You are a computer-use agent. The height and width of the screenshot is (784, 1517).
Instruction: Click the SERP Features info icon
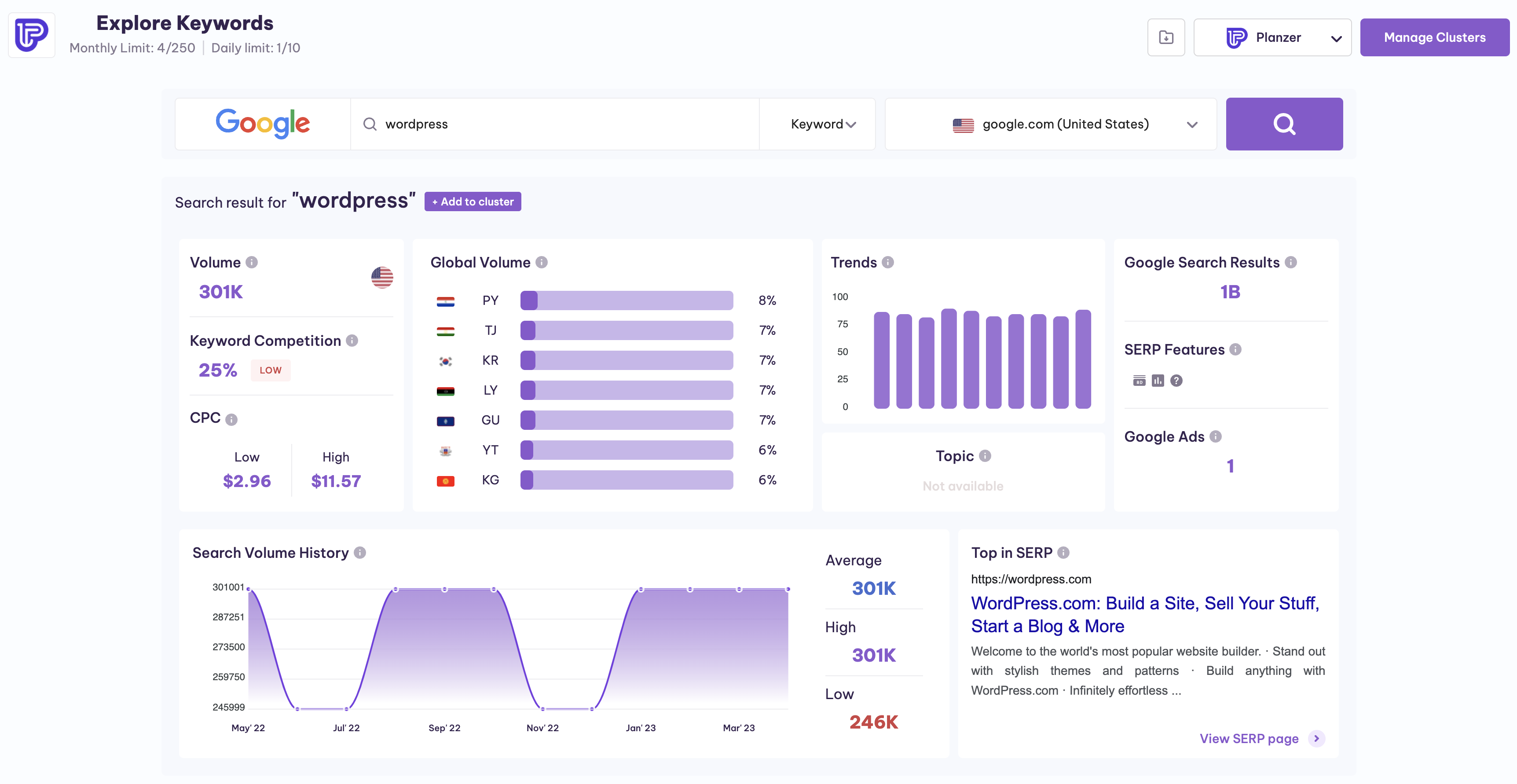click(1235, 349)
